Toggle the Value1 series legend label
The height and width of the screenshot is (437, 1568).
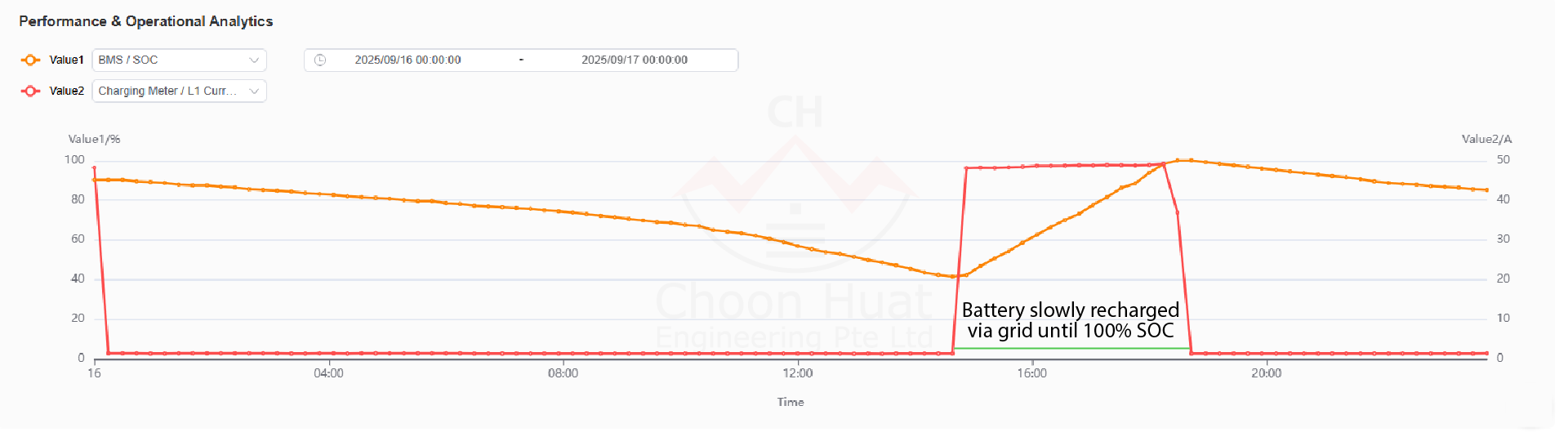click(66, 60)
